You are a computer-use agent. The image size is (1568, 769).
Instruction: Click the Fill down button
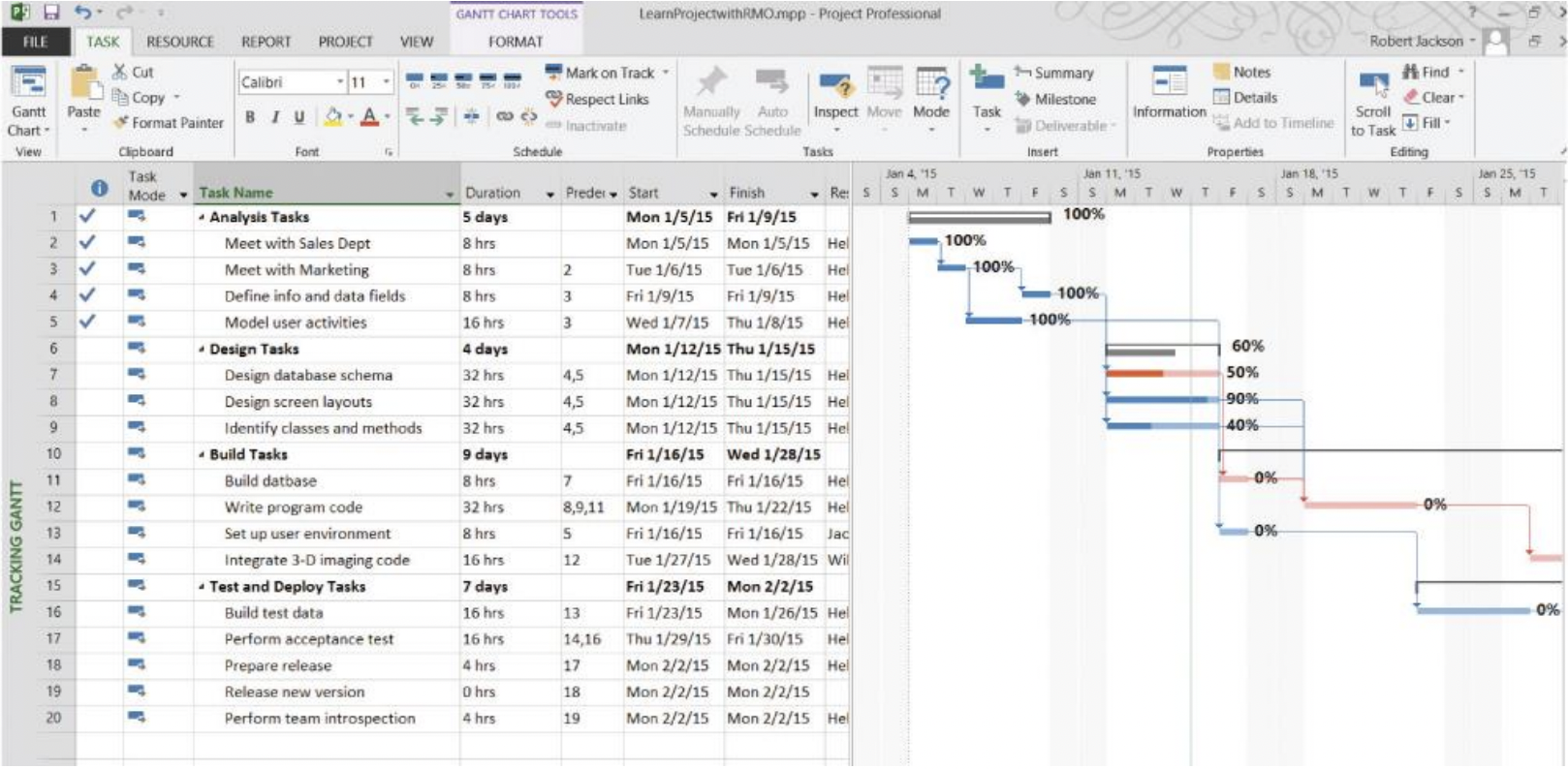tap(1426, 123)
